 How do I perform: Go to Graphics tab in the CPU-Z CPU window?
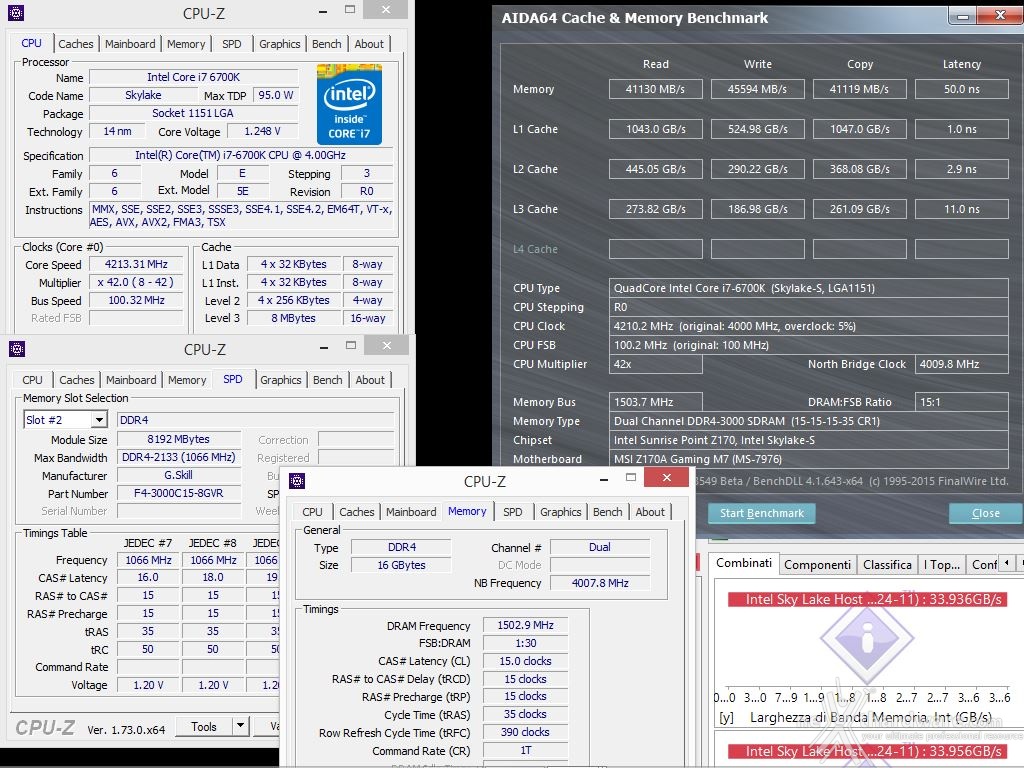[x=280, y=44]
